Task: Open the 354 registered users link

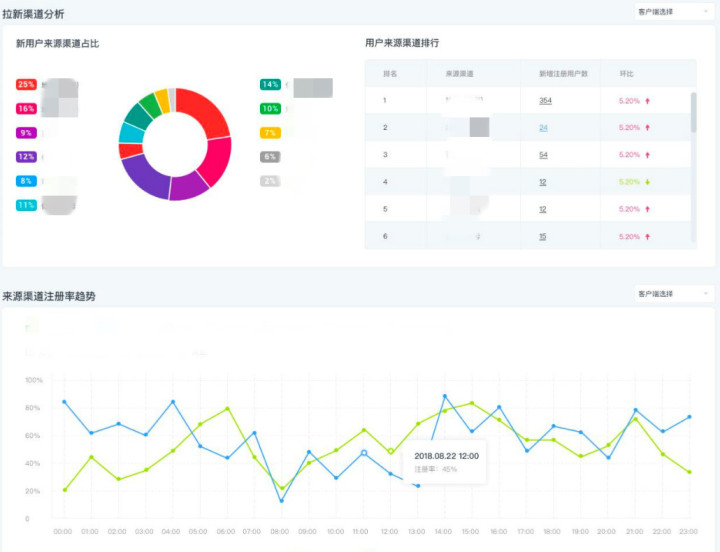Action: click(x=545, y=101)
